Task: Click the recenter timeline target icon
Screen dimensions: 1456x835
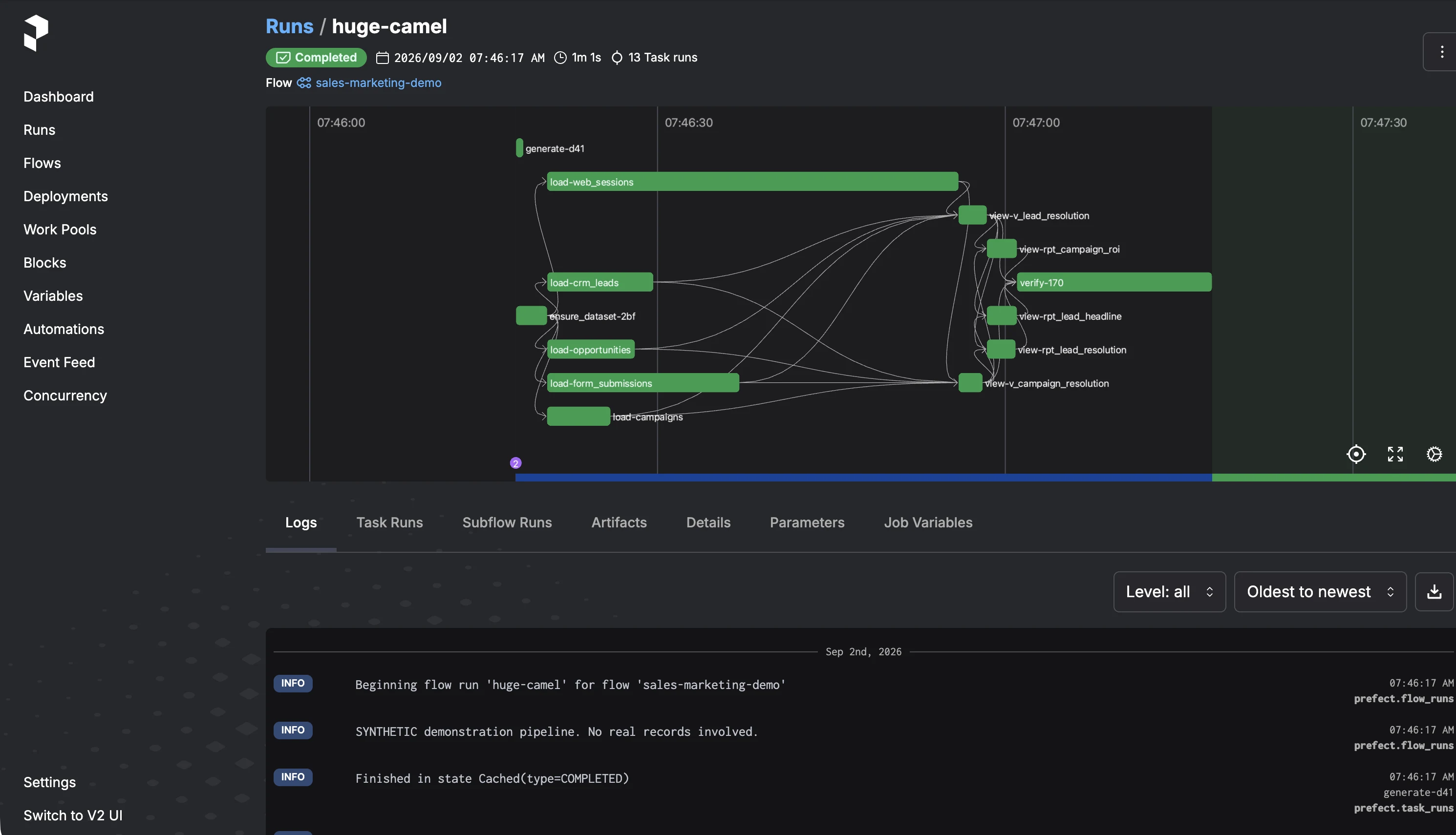Action: pyautogui.click(x=1356, y=454)
